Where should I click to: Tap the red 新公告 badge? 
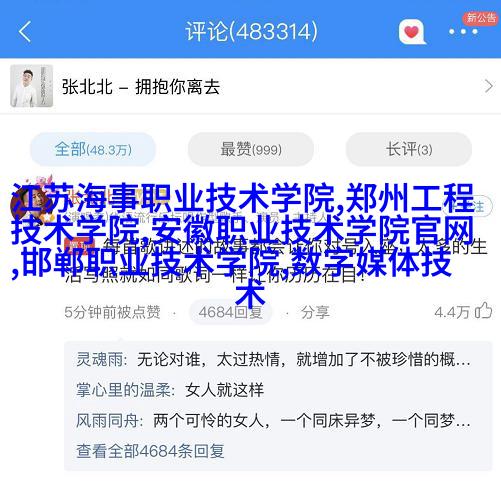click(481, 18)
